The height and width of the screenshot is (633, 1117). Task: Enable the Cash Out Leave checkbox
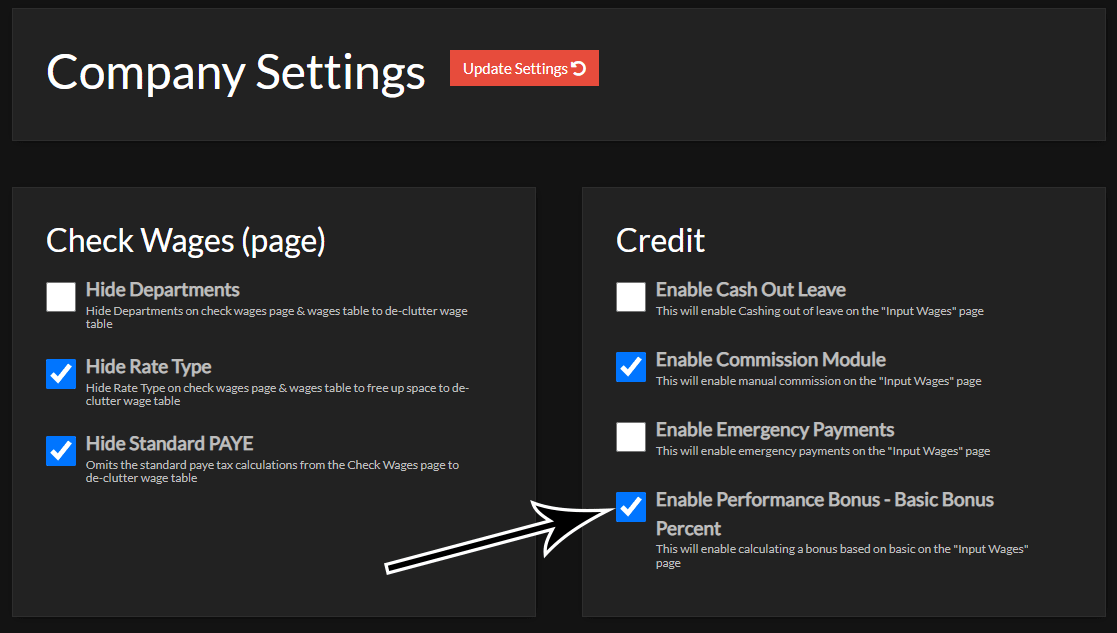click(x=631, y=297)
